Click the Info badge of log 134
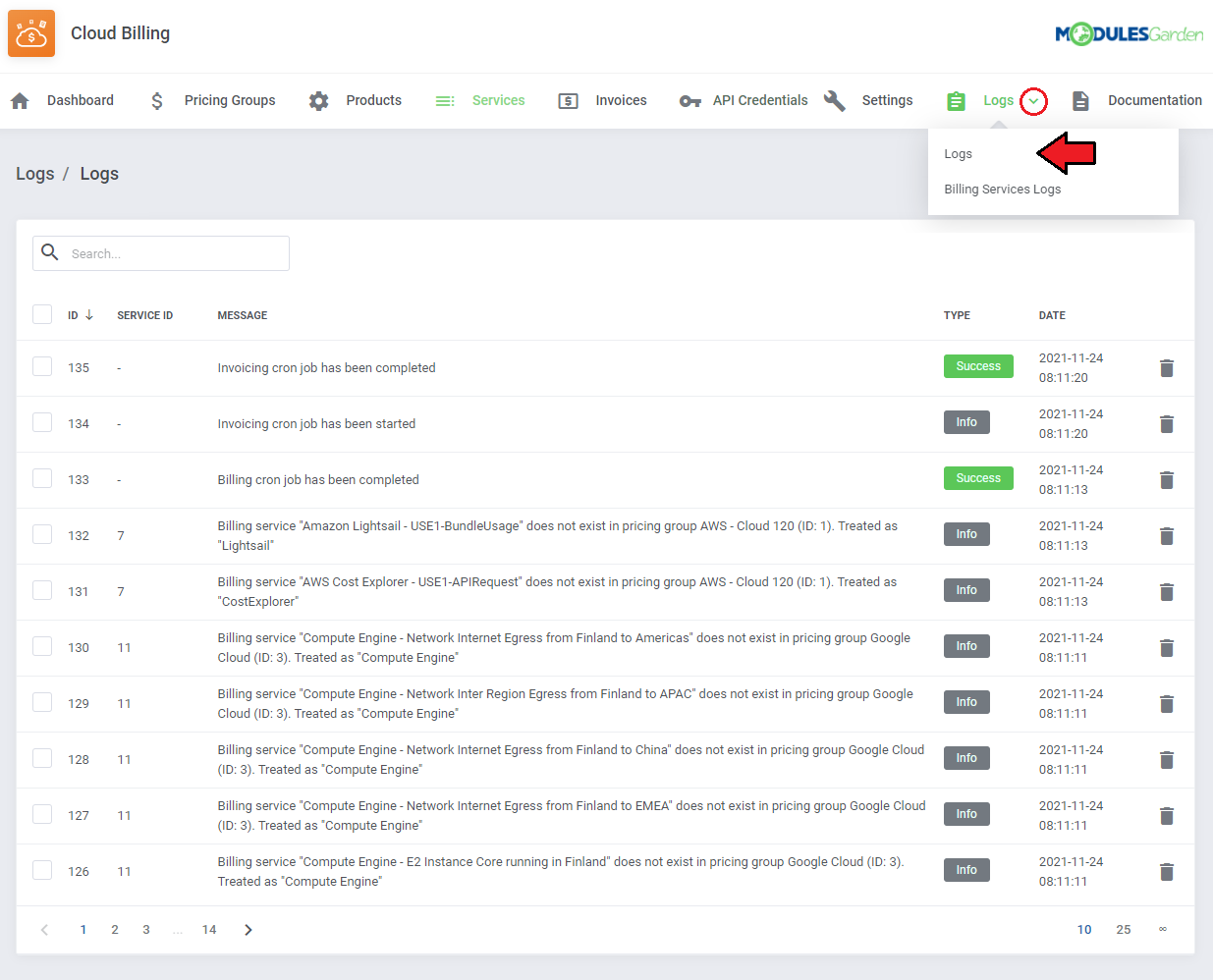This screenshot has width=1213, height=980. [x=966, y=422]
